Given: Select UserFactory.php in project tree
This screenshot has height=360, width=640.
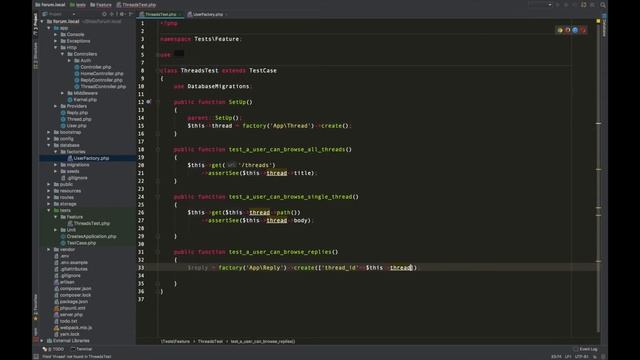Looking at the screenshot, I should pos(91,158).
